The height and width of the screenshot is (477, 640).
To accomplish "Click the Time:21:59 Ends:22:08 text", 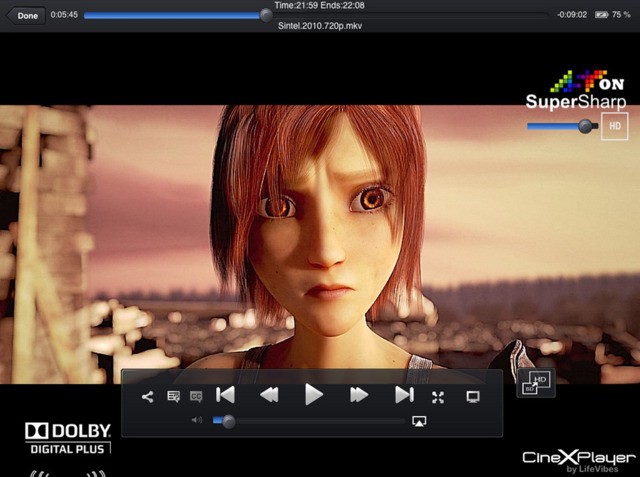I will [320, 5].
